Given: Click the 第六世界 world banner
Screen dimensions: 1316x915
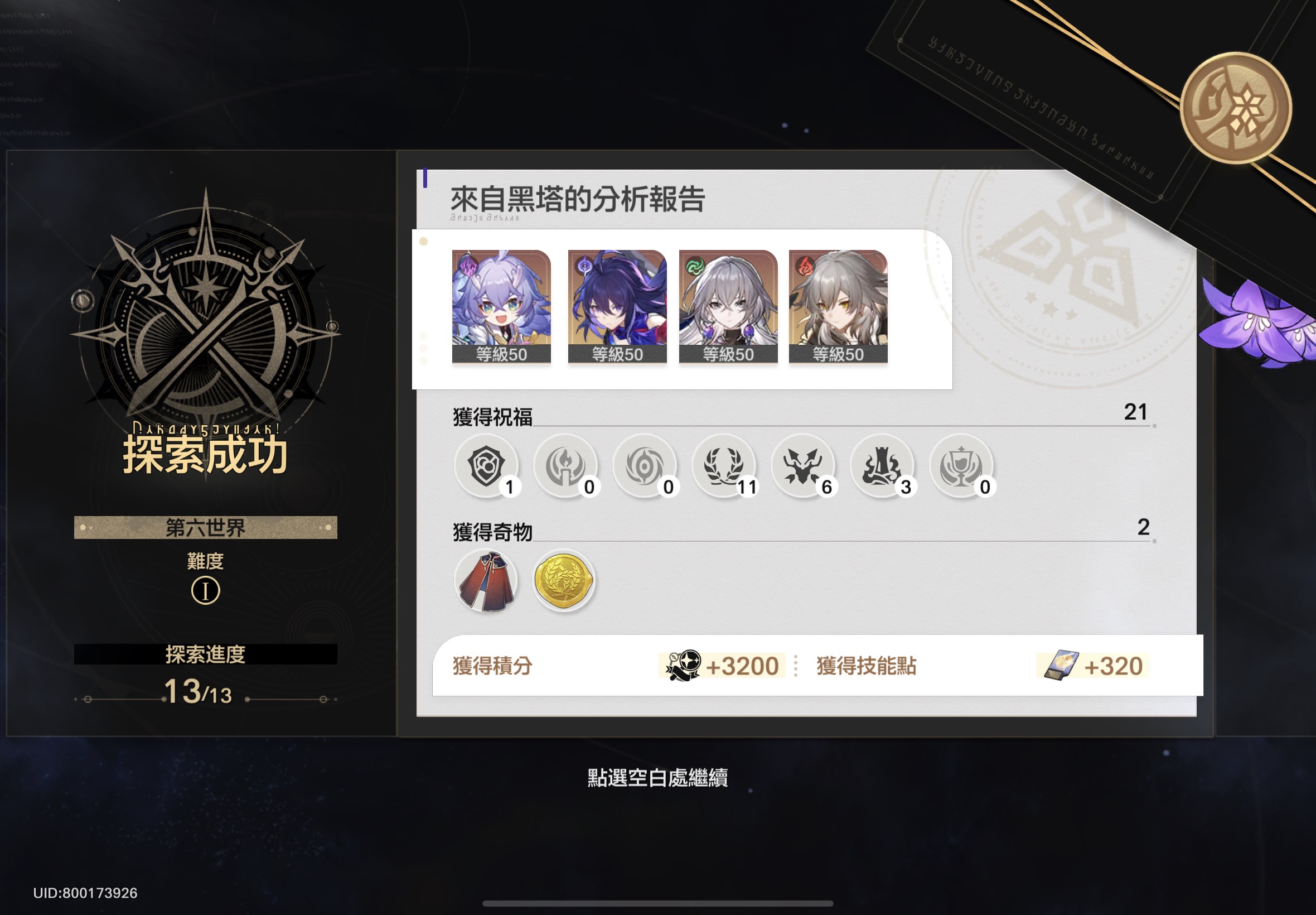Looking at the screenshot, I should point(206,527).
